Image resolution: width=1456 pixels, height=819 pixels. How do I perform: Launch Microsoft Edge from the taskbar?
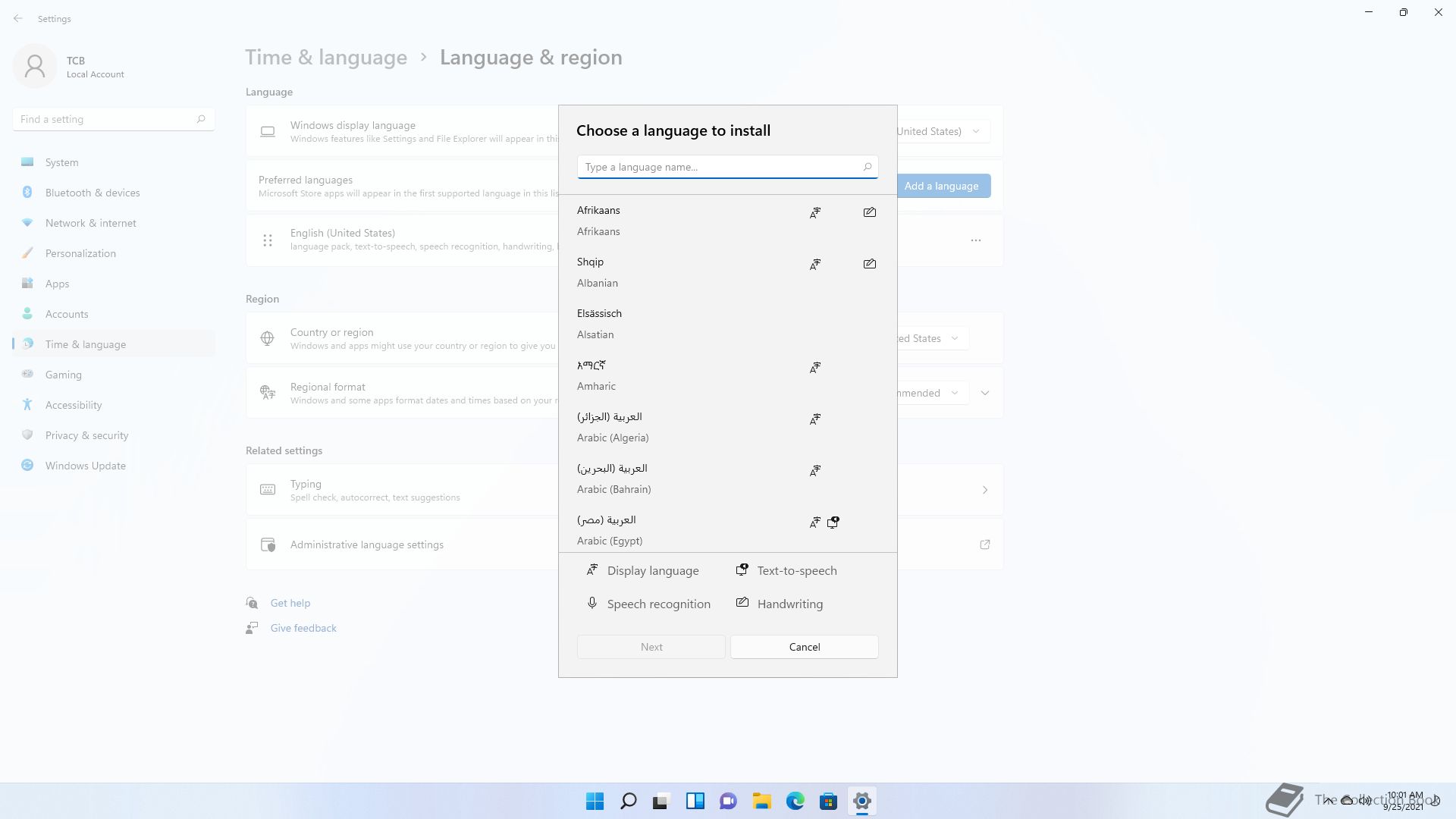pos(795,801)
